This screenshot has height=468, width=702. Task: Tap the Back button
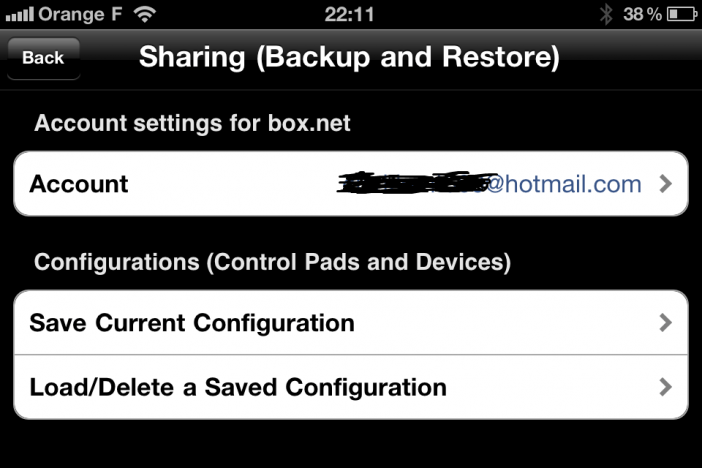click(43, 58)
